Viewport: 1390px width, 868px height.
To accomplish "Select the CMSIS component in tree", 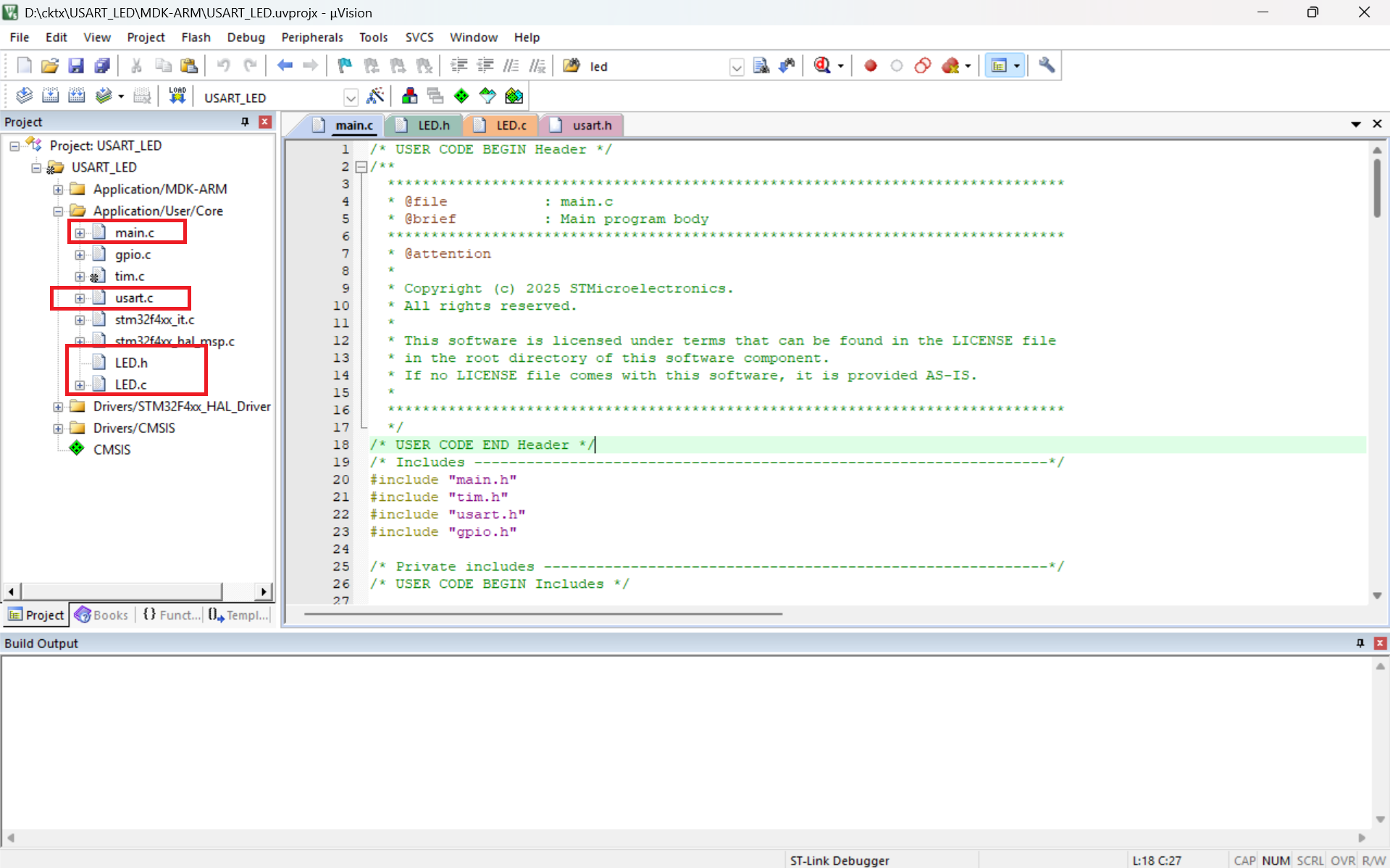I will pos(112,450).
